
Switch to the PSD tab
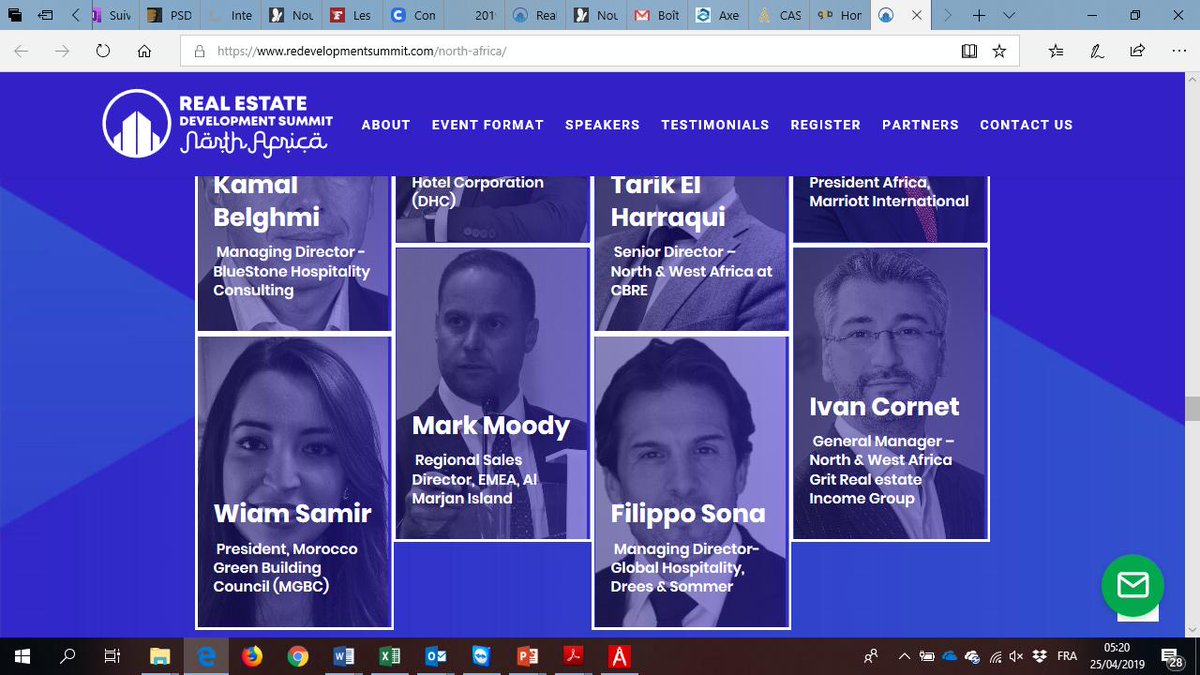(x=169, y=15)
